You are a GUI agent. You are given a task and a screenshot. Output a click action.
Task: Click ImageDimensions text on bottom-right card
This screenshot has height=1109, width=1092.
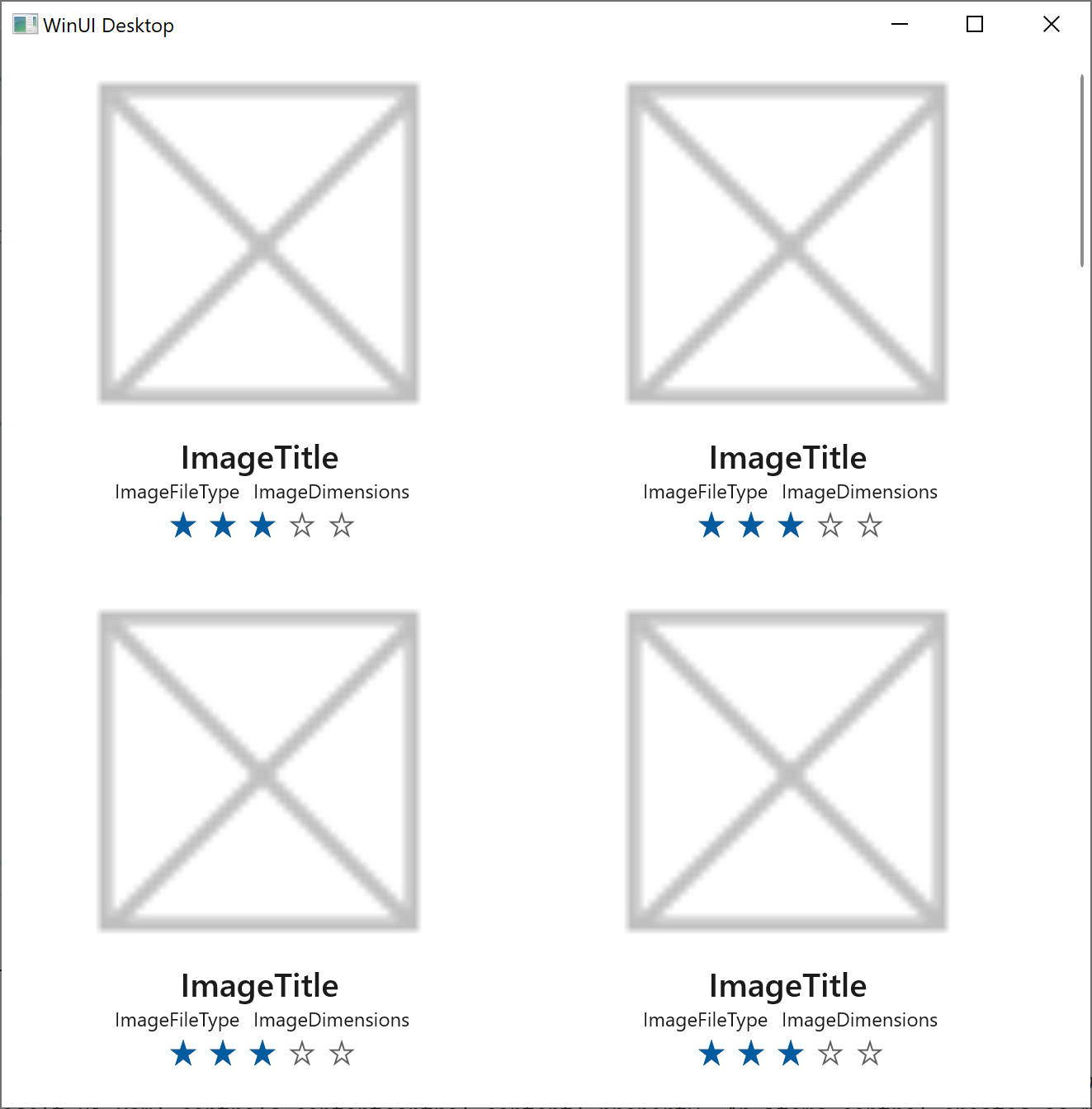[859, 1020]
